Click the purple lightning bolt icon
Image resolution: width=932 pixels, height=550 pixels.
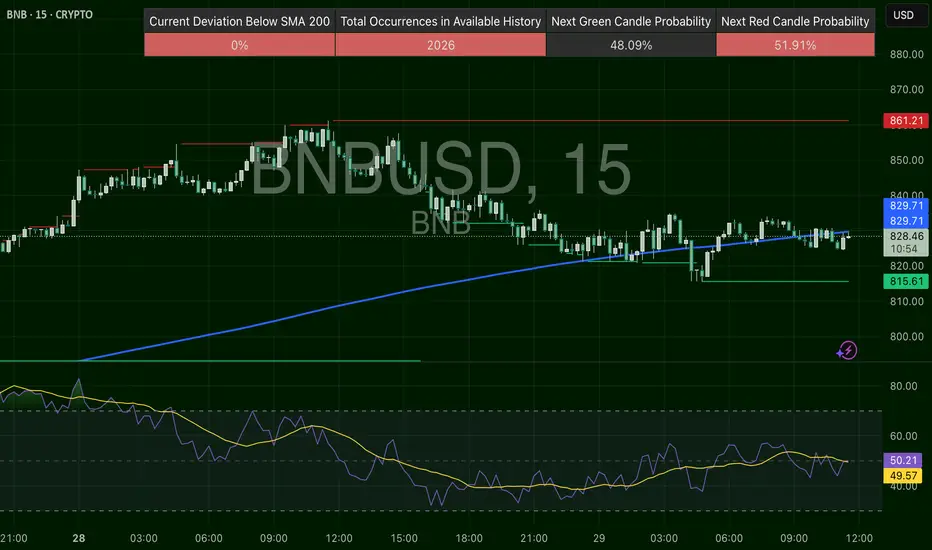847,350
